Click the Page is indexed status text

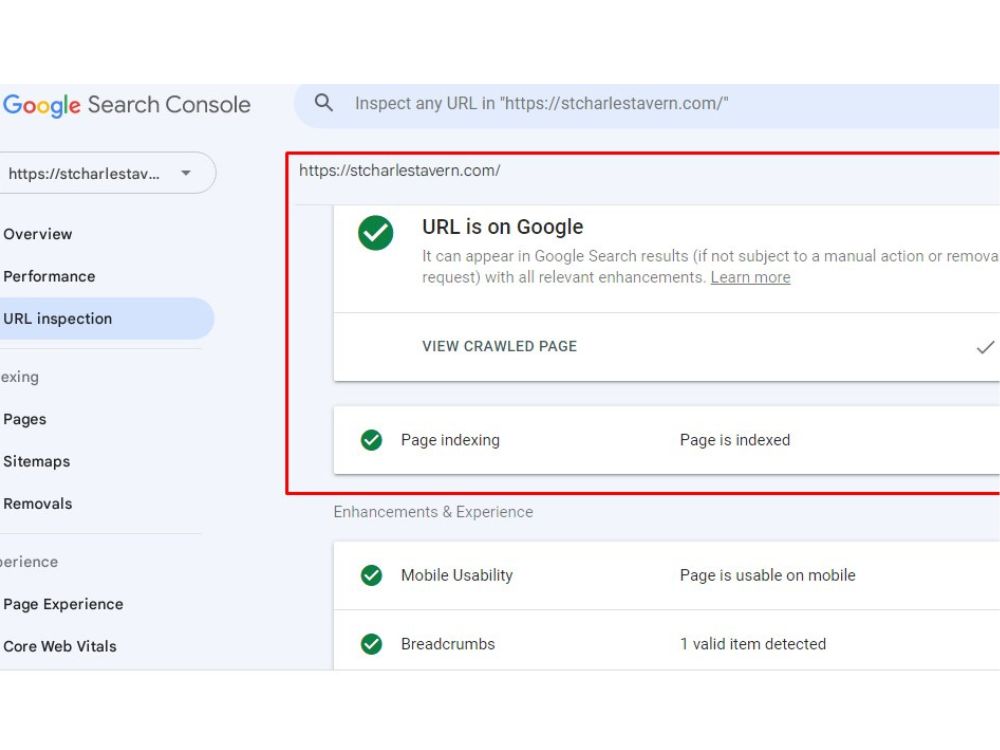point(735,440)
